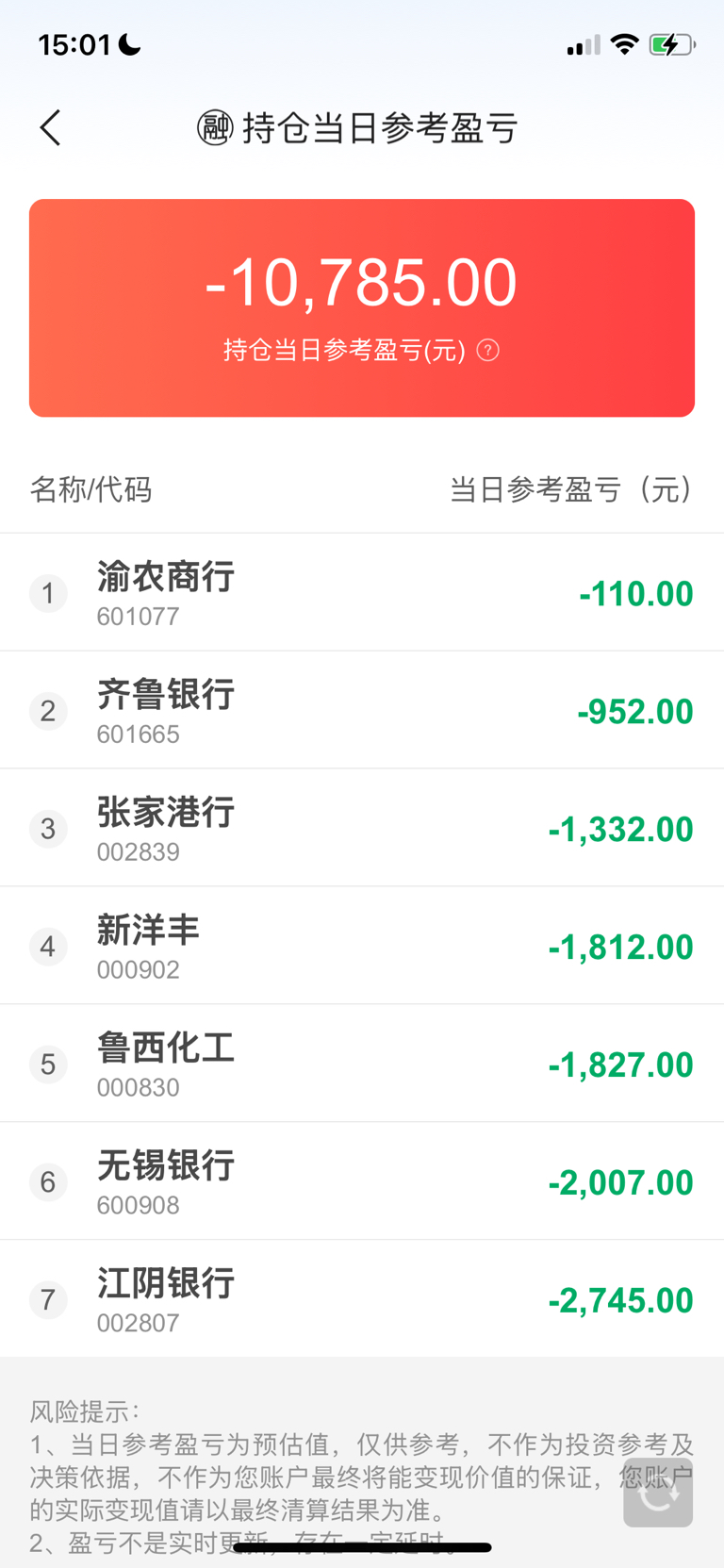Tap the 当日参考盈亏（元）column header
Screen dimensions: 724x1568
(571, 489)
